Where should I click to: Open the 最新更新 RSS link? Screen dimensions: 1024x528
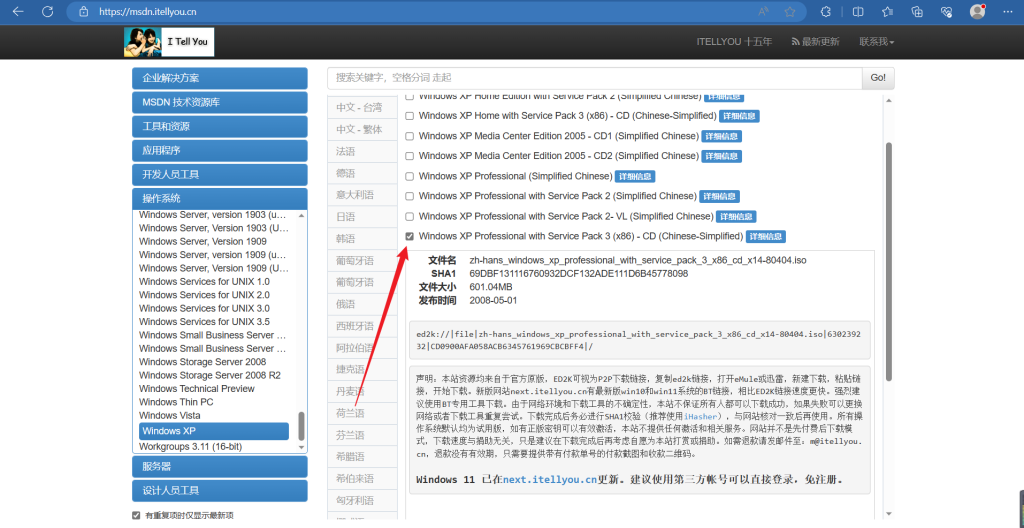(x=815, y=42)
